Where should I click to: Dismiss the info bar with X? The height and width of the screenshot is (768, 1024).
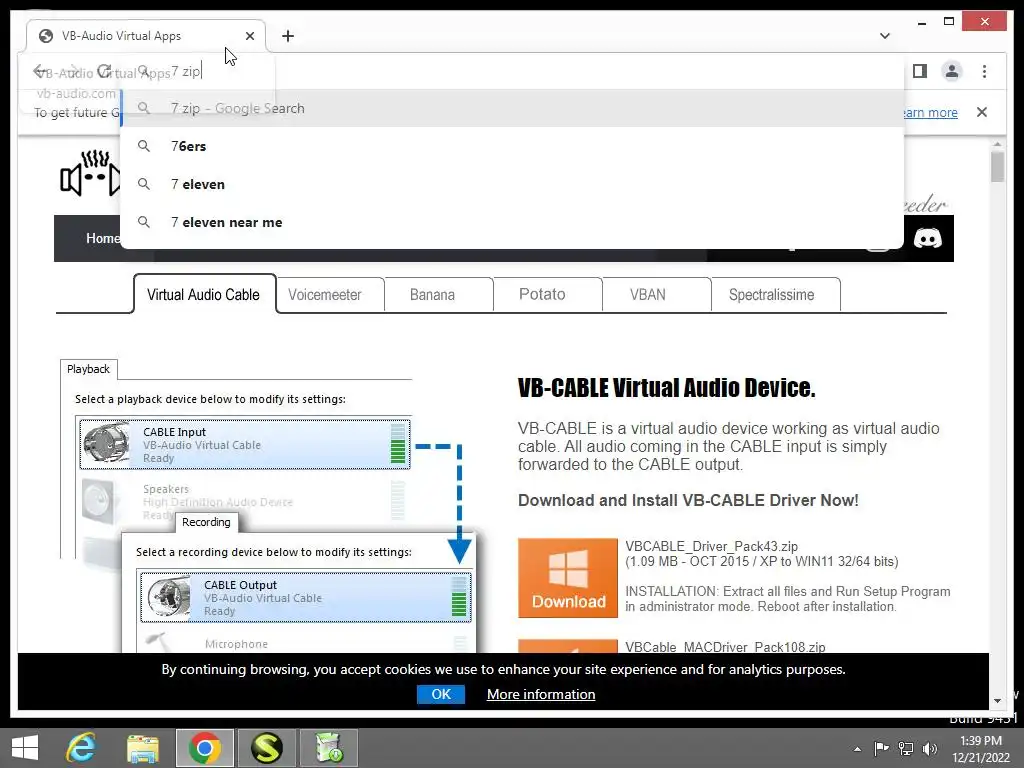click(x=982, y=112)
